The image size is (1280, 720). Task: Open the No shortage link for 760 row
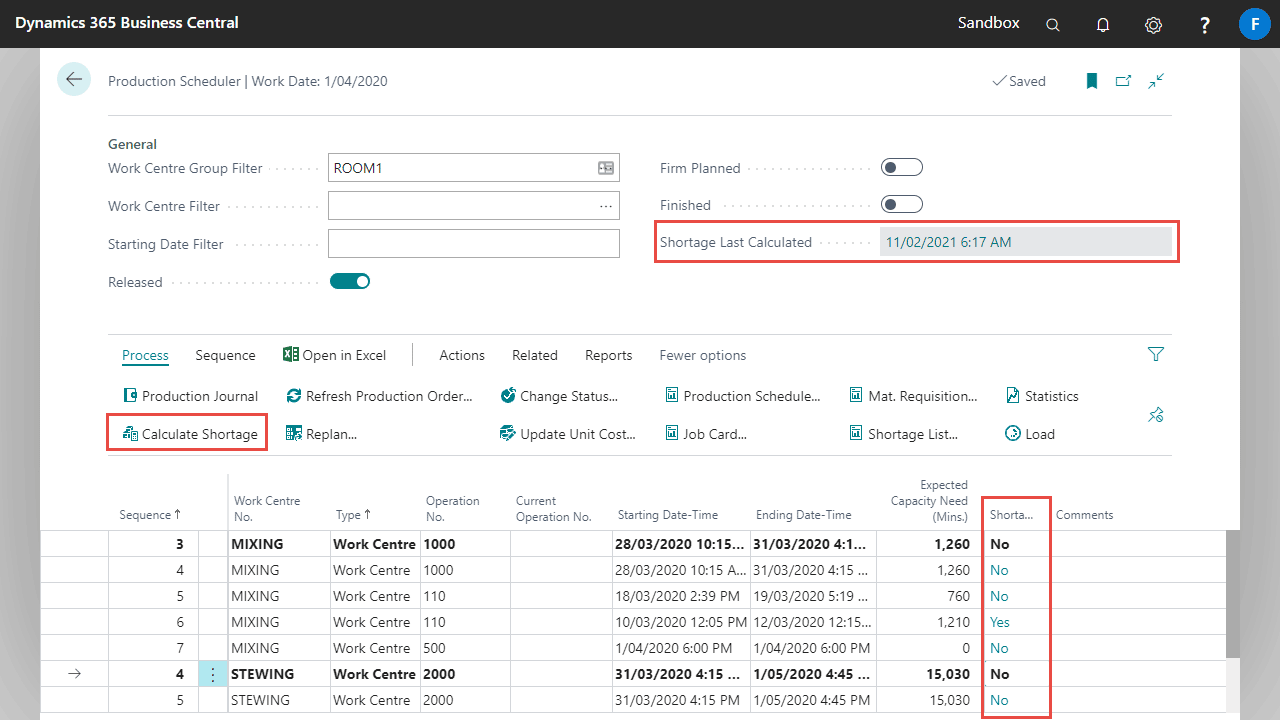click(x=999, y=596)
